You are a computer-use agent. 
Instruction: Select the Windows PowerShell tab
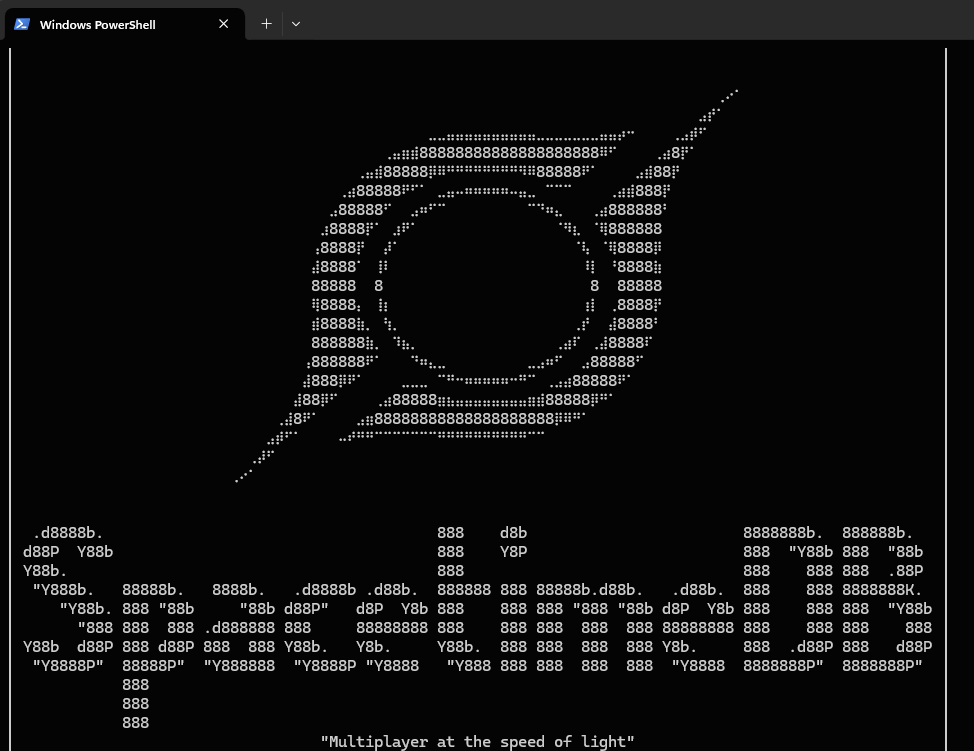(x=110, y=24)
